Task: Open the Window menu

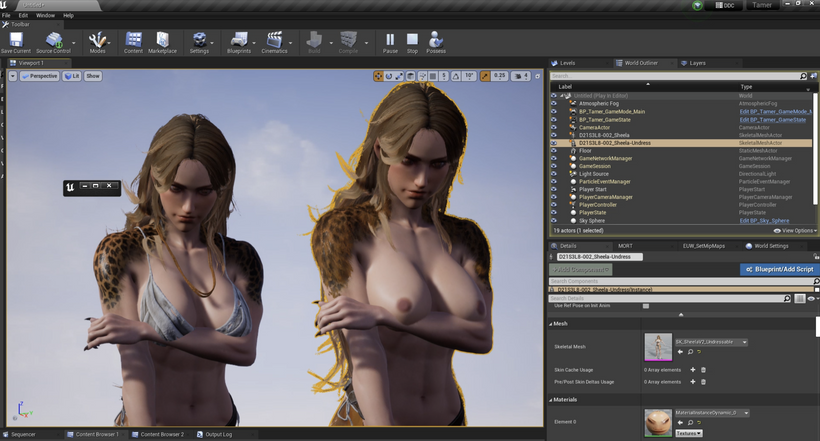Action: tap(45, 16)
